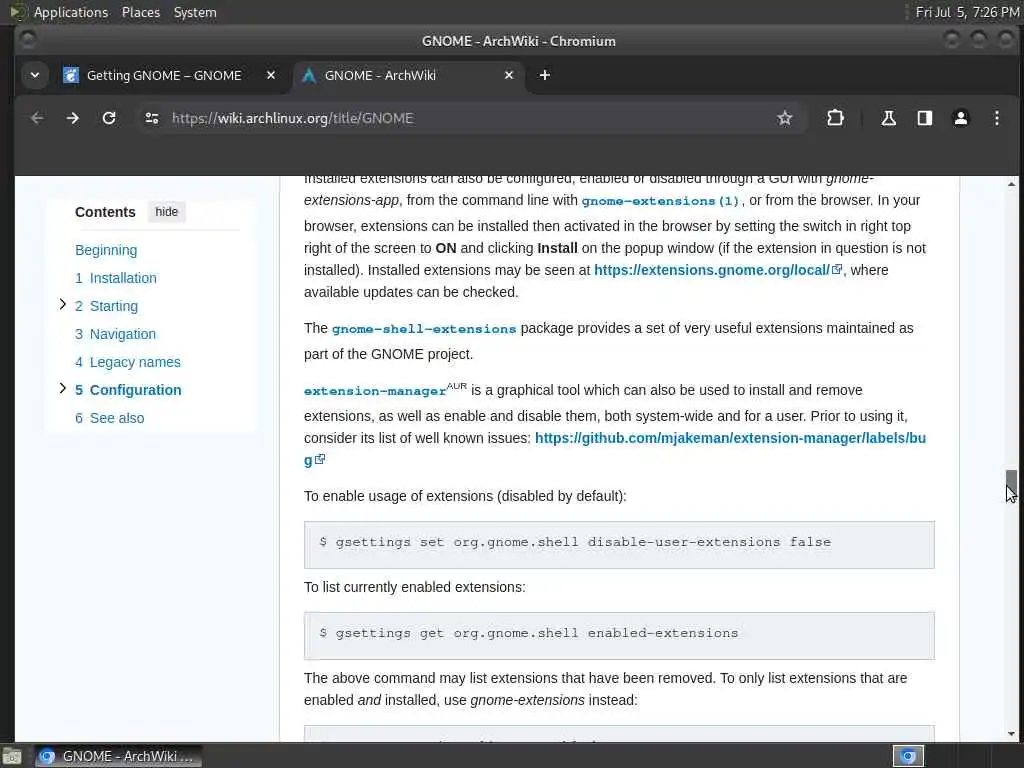Click the window menu button in title bar
The height and width of the screenshot is (768, 1024).
pos(27,40)
